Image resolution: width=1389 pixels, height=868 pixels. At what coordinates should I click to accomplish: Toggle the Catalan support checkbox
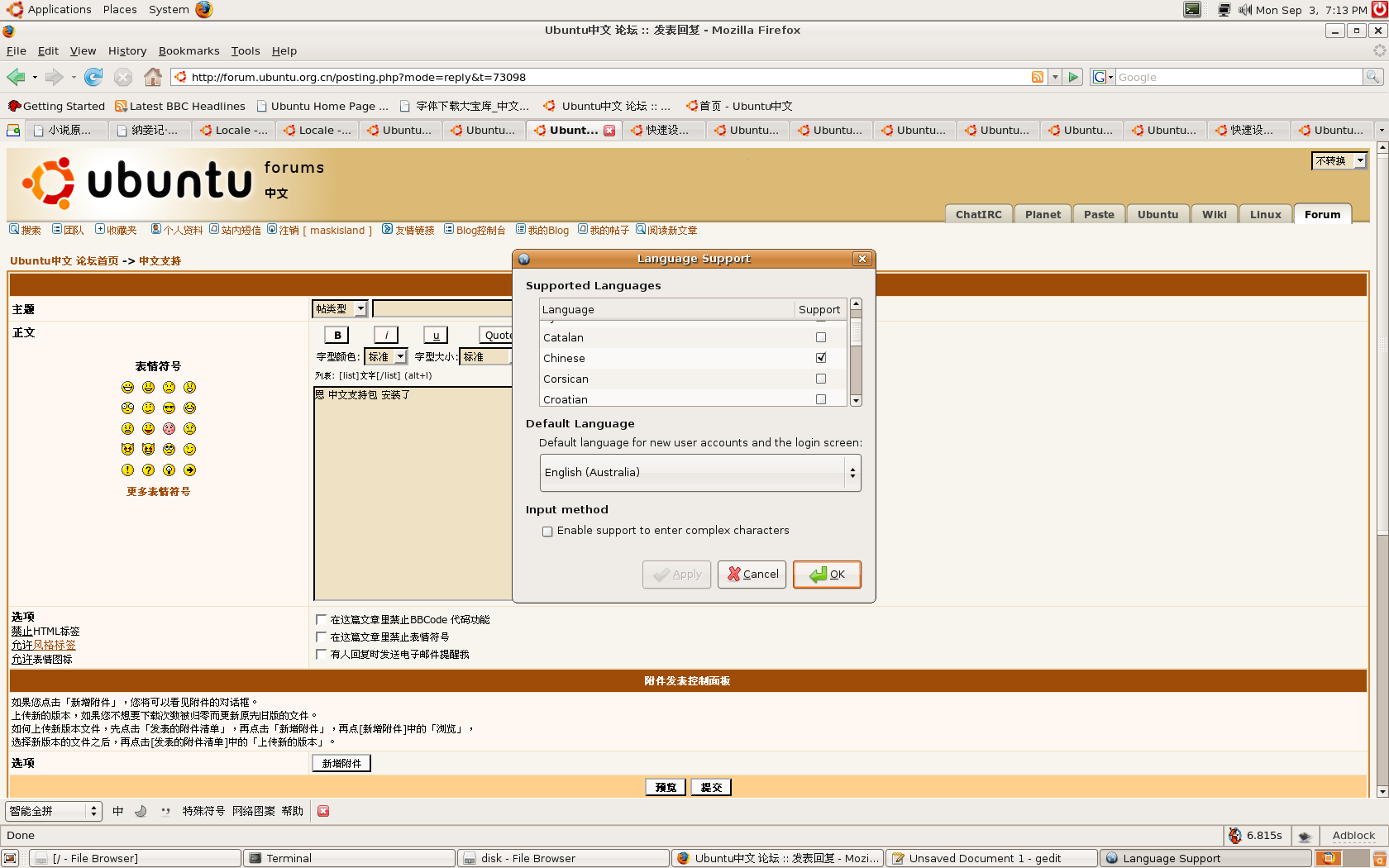click(x=821, y=337)
